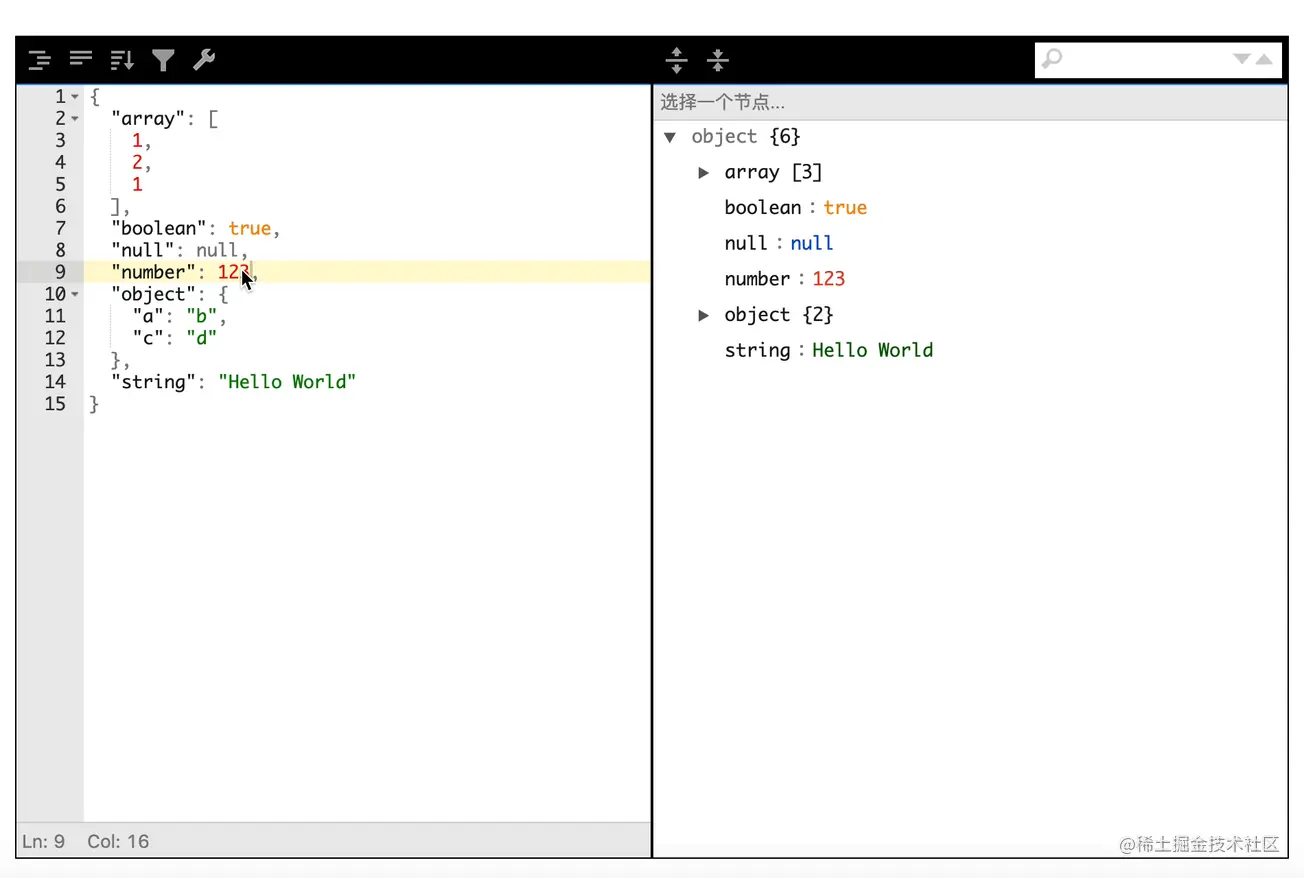Select the red 123 value in the tree

tap(828, 279)
